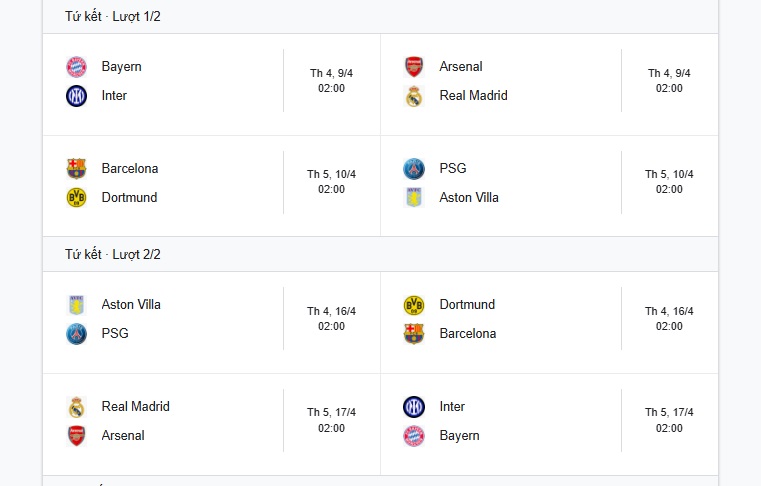Click the Th 4, 16/4 time for Aston Villa vs PSG

coord(331,318)
